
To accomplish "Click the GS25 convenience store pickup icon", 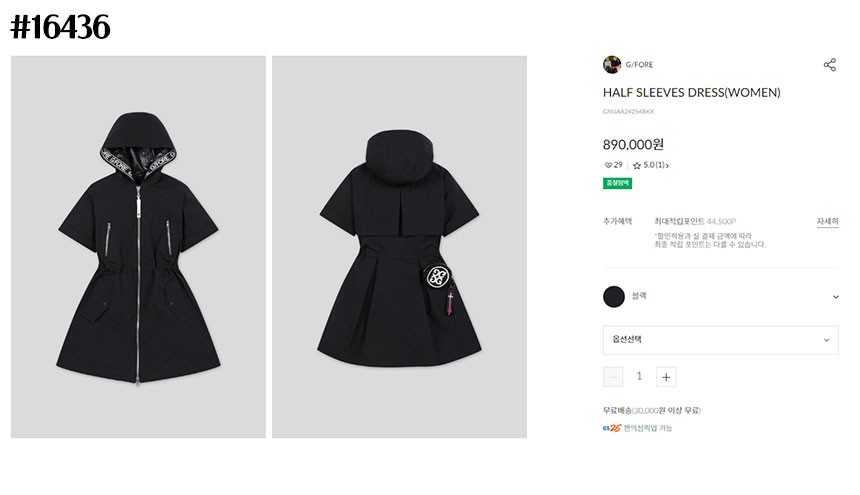I will tap(611, 428).
